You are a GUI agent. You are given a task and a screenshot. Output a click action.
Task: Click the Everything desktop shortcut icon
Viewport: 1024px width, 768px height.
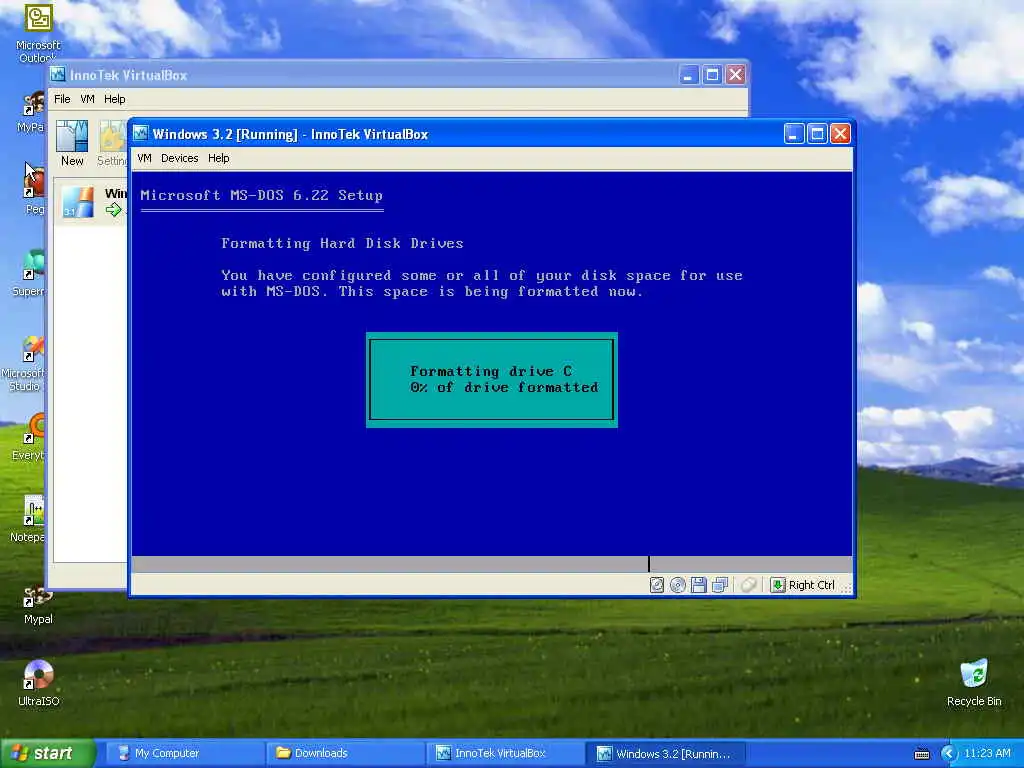click(x=29, y=437)
